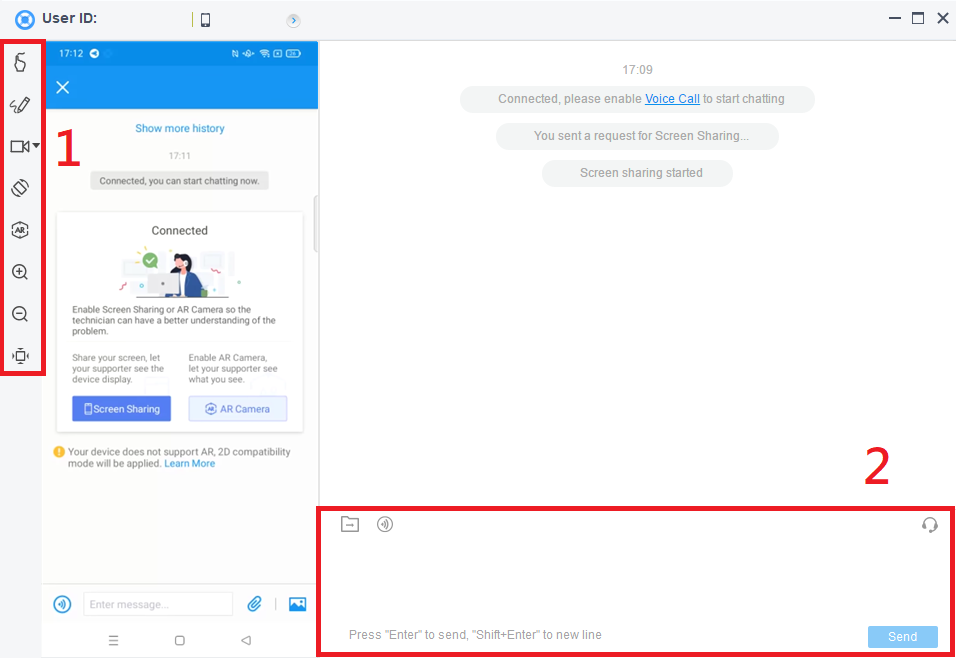Start screen recording with the camcorder icon

(x=20, y=146)
